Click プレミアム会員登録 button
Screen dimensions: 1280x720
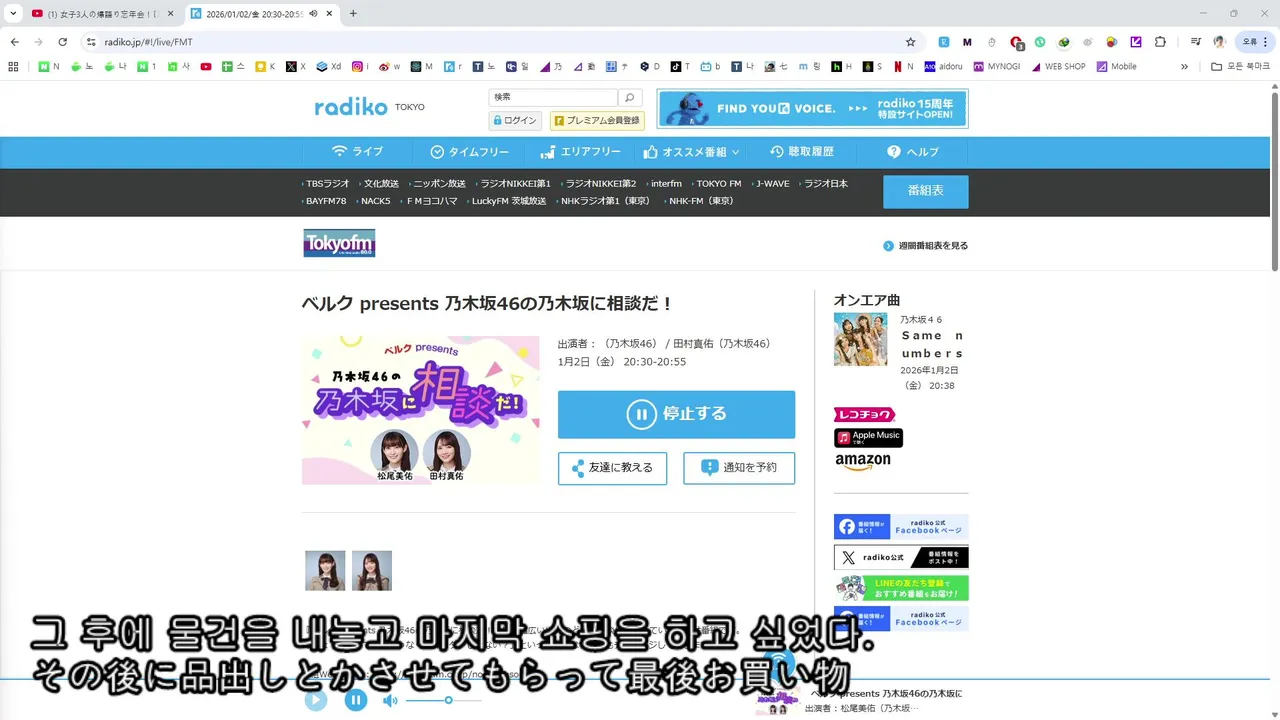pyautogui.click(x=597, y=120)
